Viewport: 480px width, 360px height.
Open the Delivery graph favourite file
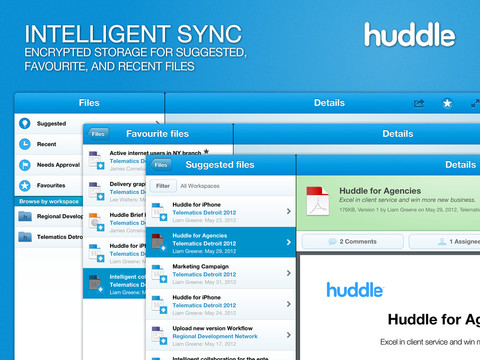pos(115,191)
